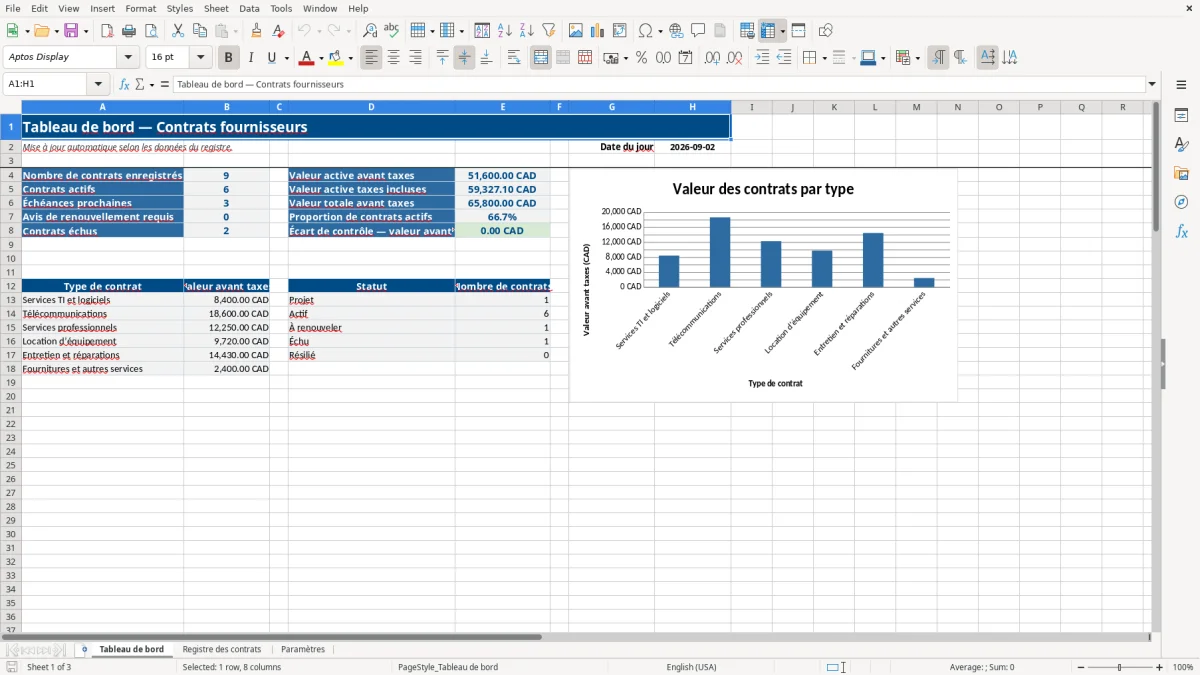This screenshot has height=675, width=1200.
Task: Switch to Paramètres sheet tab
Action: pyautogui.click(x=303, y=649)
